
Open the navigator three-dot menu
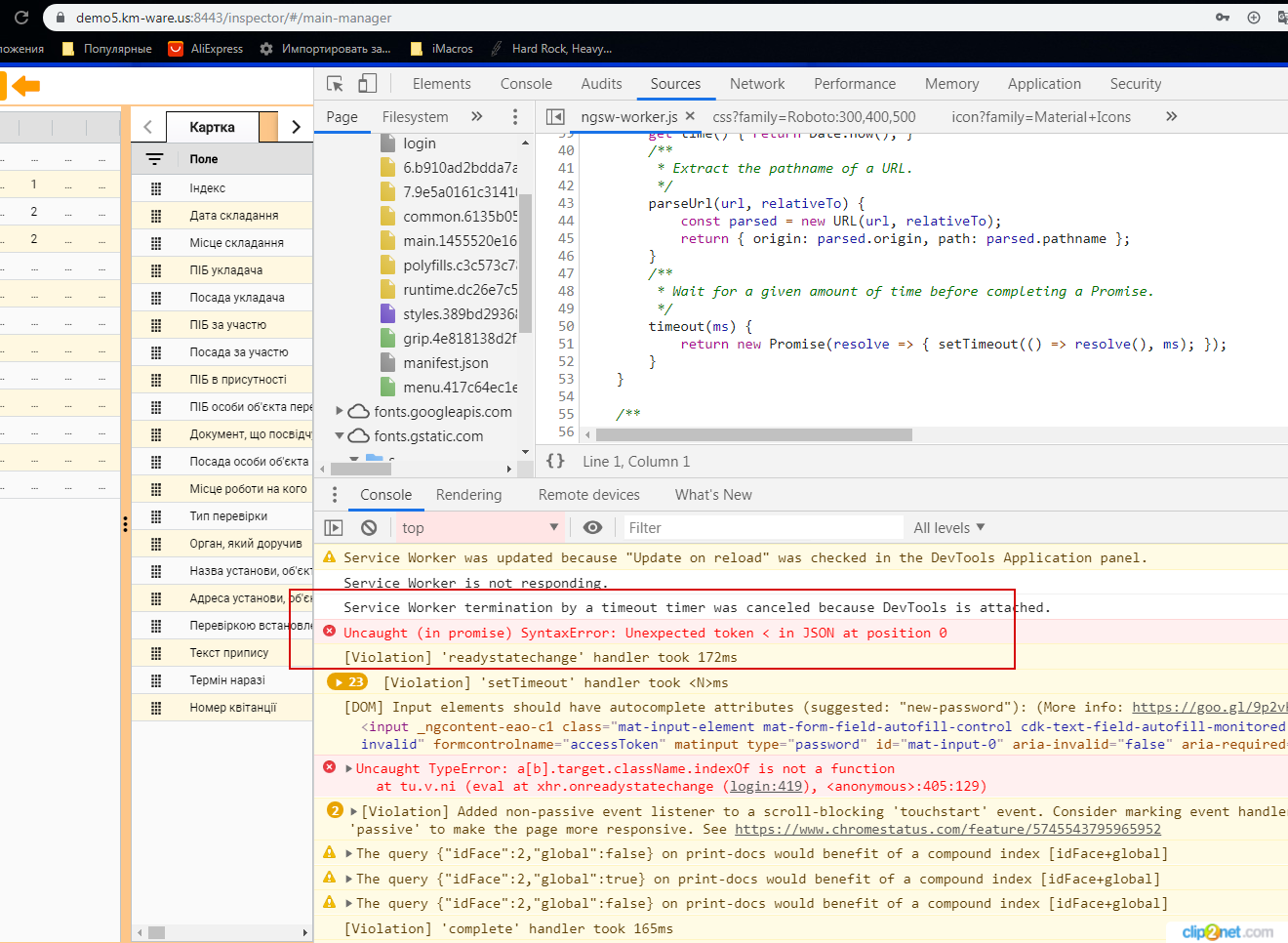click(515, 117)
